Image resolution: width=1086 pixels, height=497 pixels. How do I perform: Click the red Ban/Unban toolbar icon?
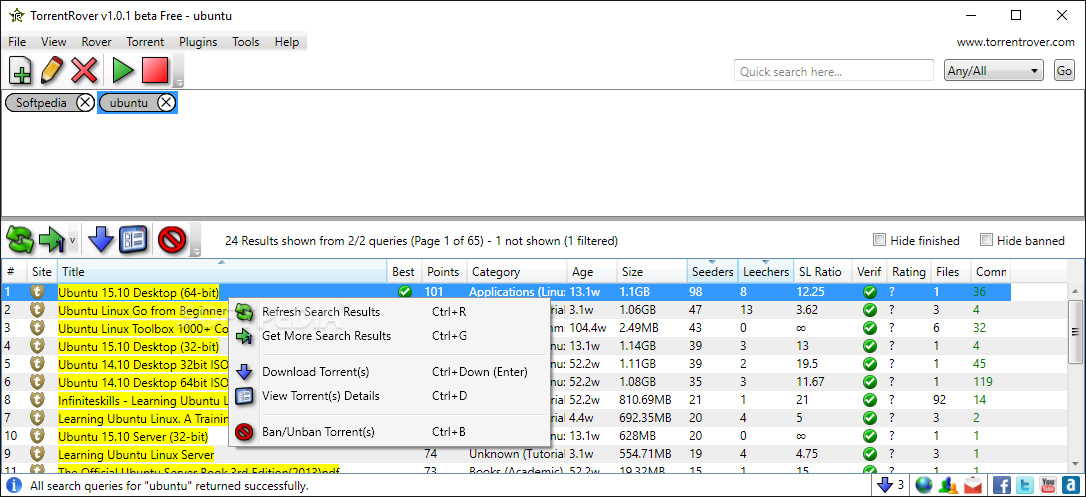click(172, 240)
